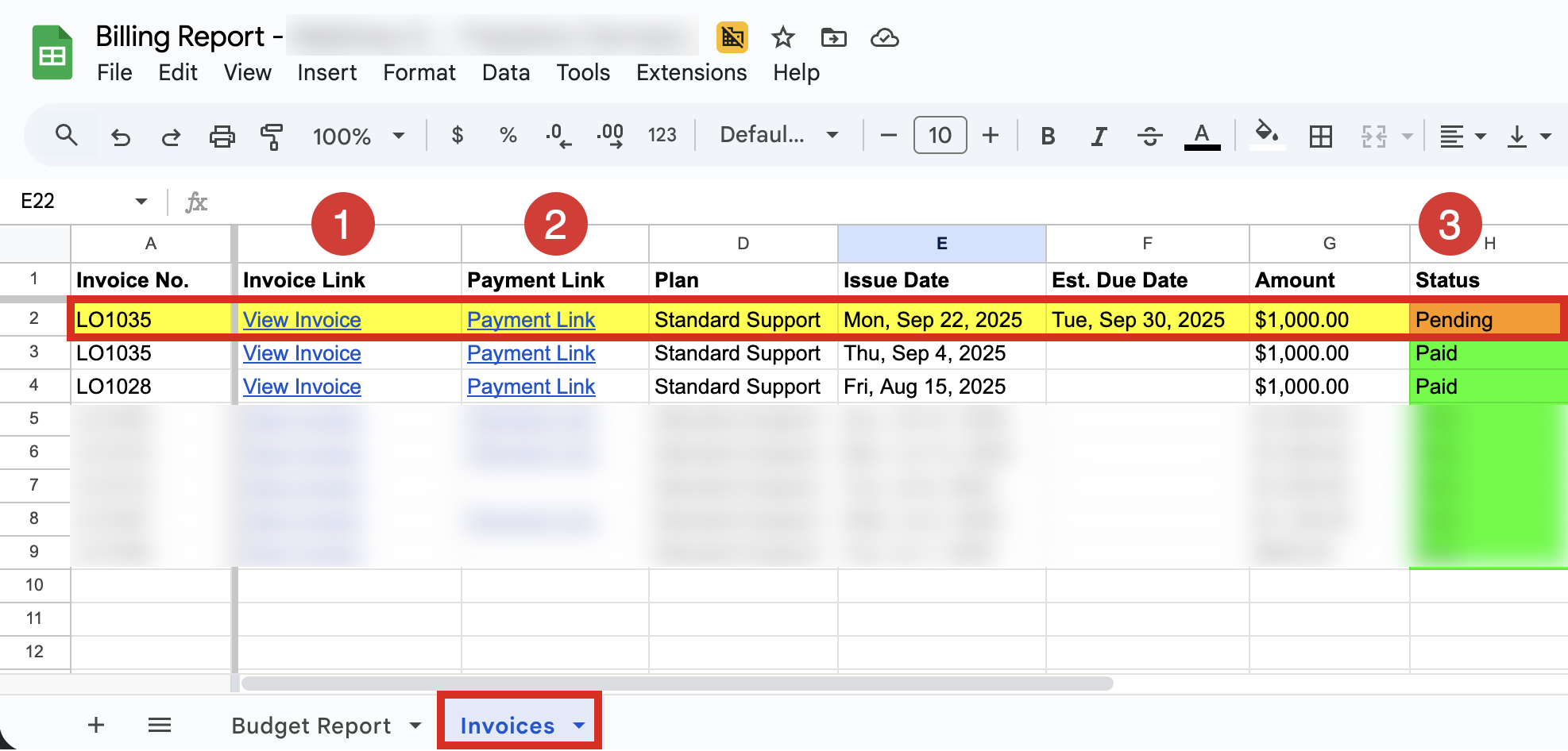
Task: Click the undo arrow icon
Action: click(x=121, y=137)
